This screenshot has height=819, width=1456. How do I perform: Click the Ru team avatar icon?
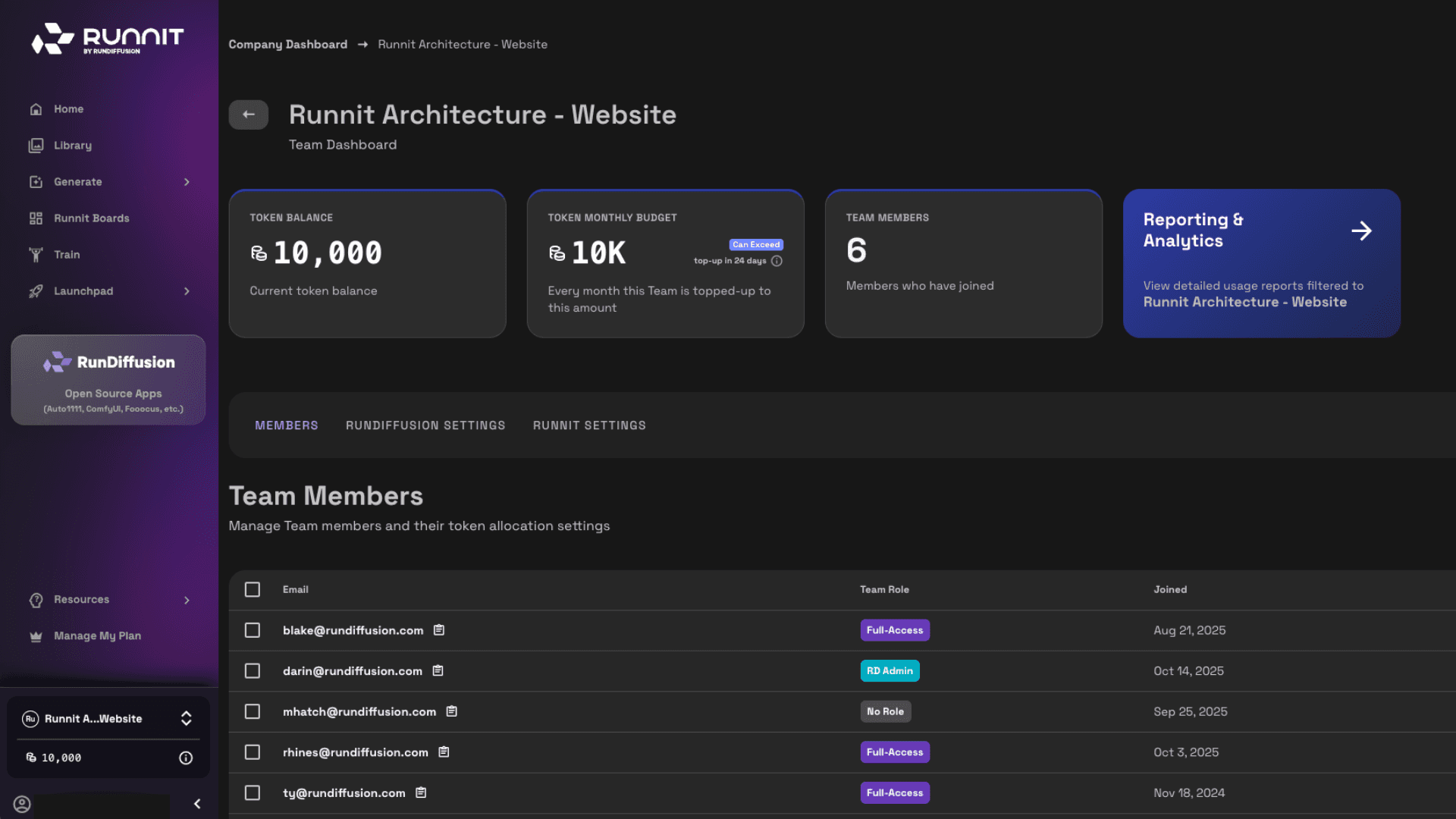click(x=30, y=719)
